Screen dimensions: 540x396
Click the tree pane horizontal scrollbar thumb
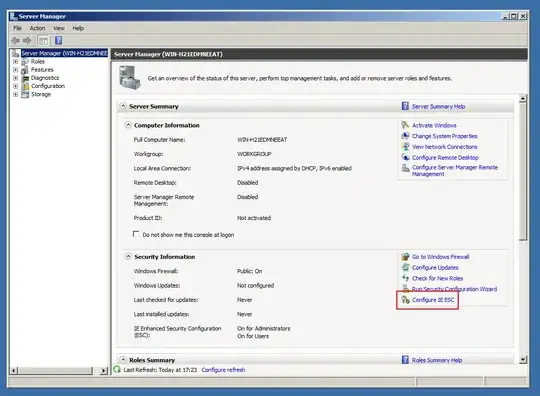[x=55, y=371]
